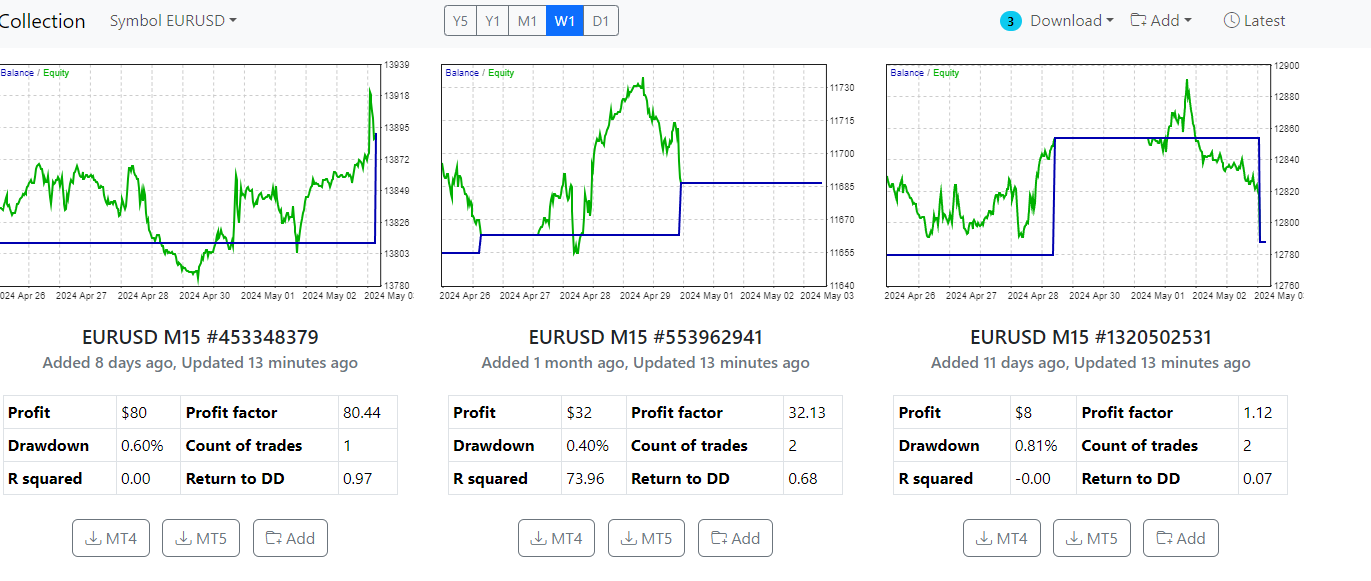Select the drawdown value 0.40%
The image size is (1371, 581).
coord(587,445)
